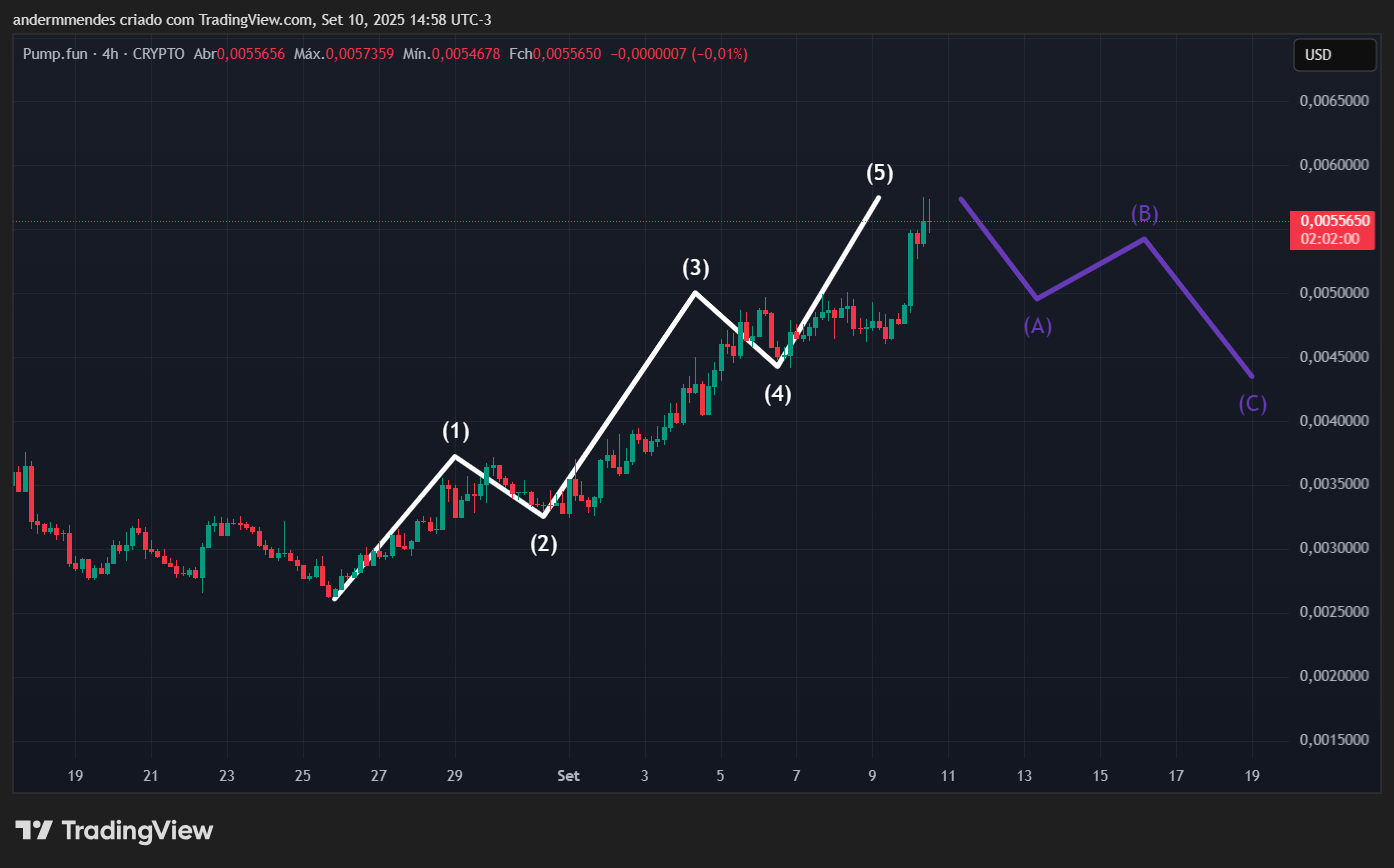Click the 25 date label on time axis
This screenshot has width=1394, height=868.
(x=303, y=776)
